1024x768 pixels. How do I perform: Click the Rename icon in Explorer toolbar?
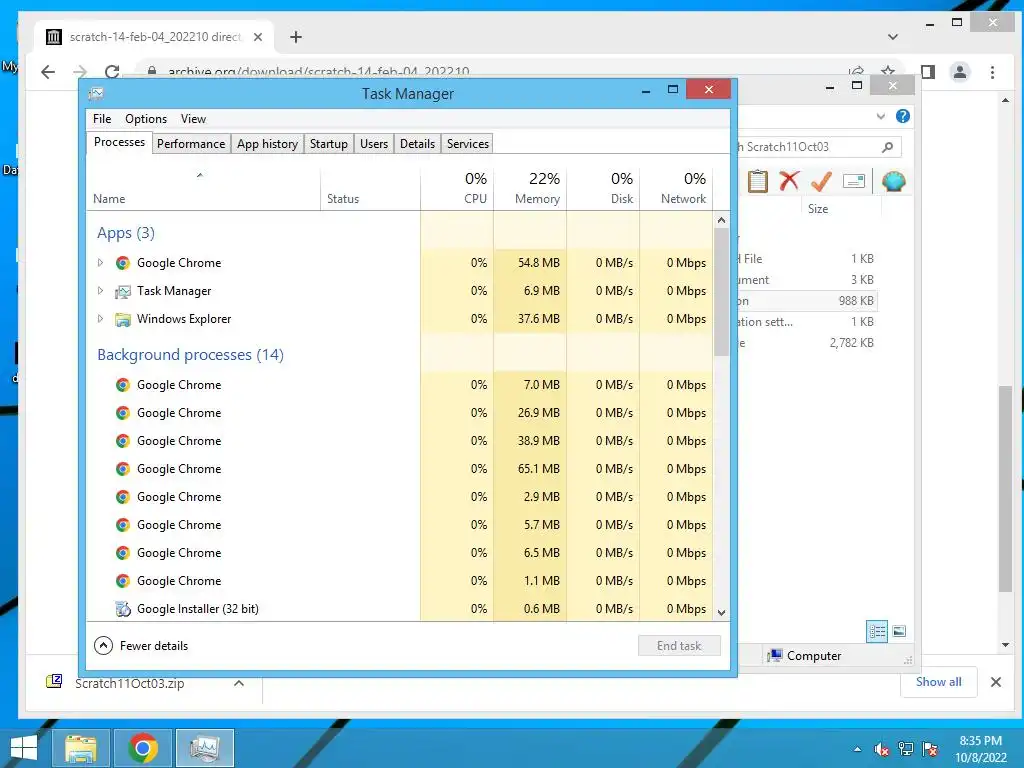coord(854,181)
